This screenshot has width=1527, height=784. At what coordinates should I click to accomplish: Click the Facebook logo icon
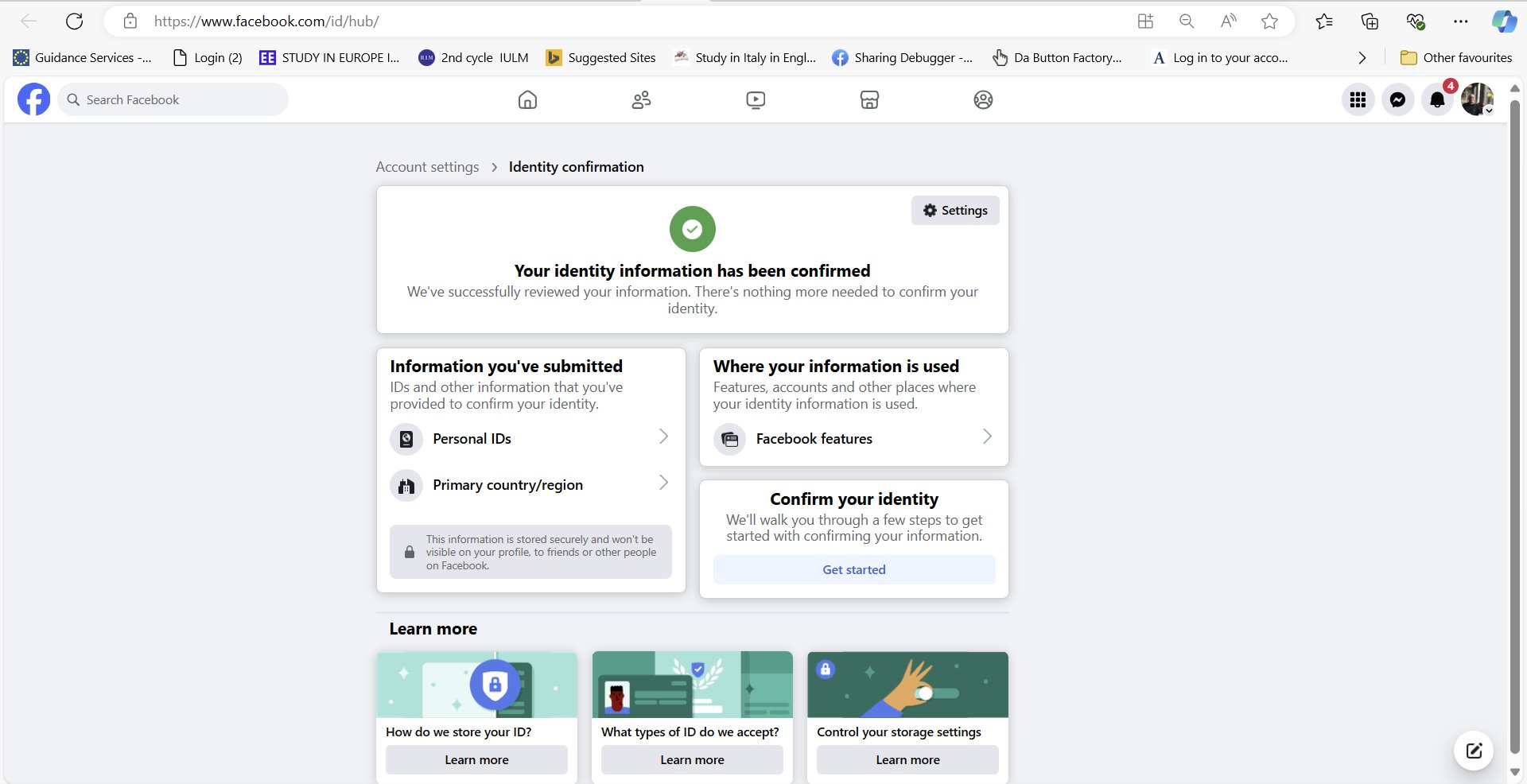[33, 99]
